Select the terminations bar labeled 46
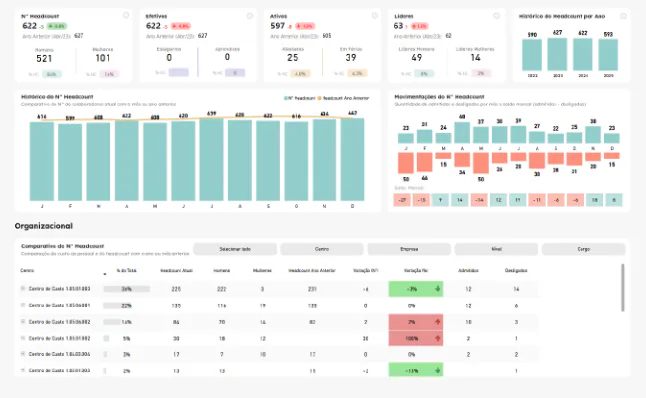Viewport: 646px width, 398px height. pos(424,162)
